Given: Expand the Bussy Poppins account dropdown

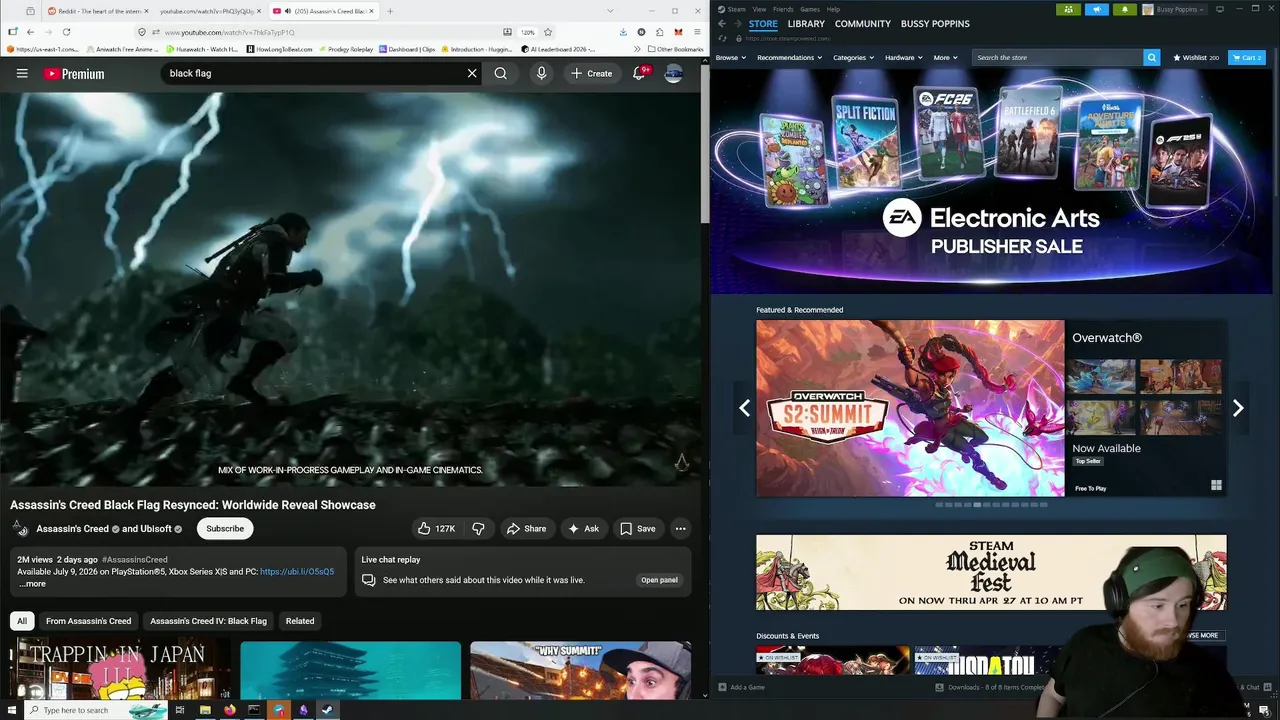Looking at the screenshot, I should tap(1175, 9).
